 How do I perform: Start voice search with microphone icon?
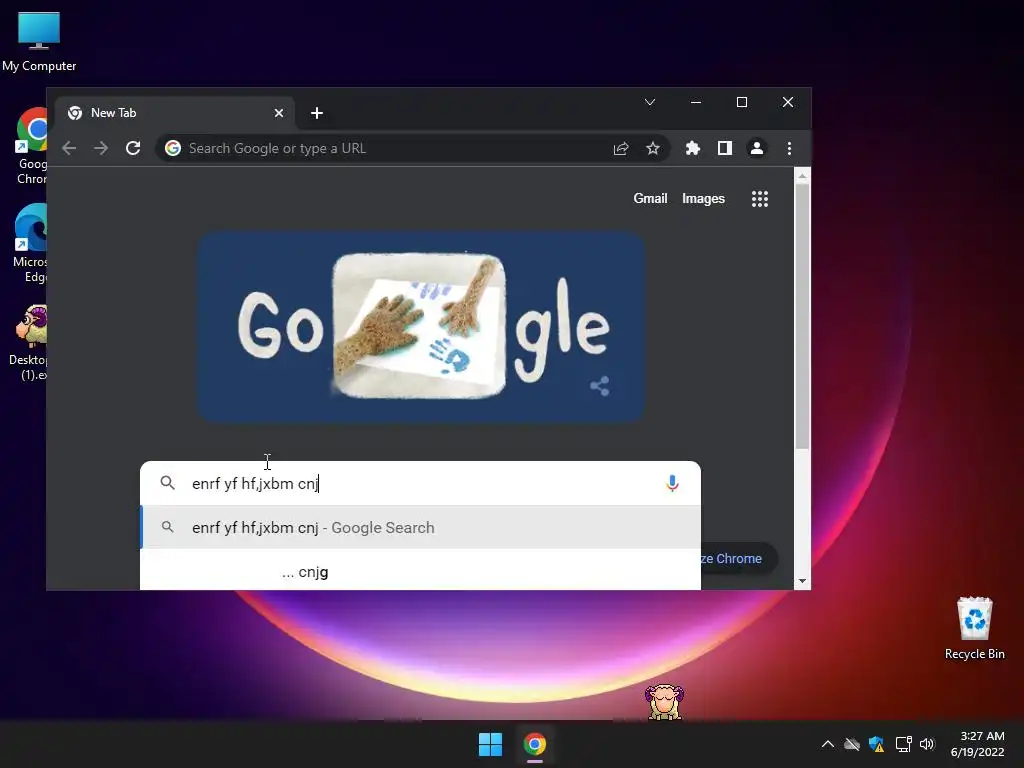tap(672, 483)
